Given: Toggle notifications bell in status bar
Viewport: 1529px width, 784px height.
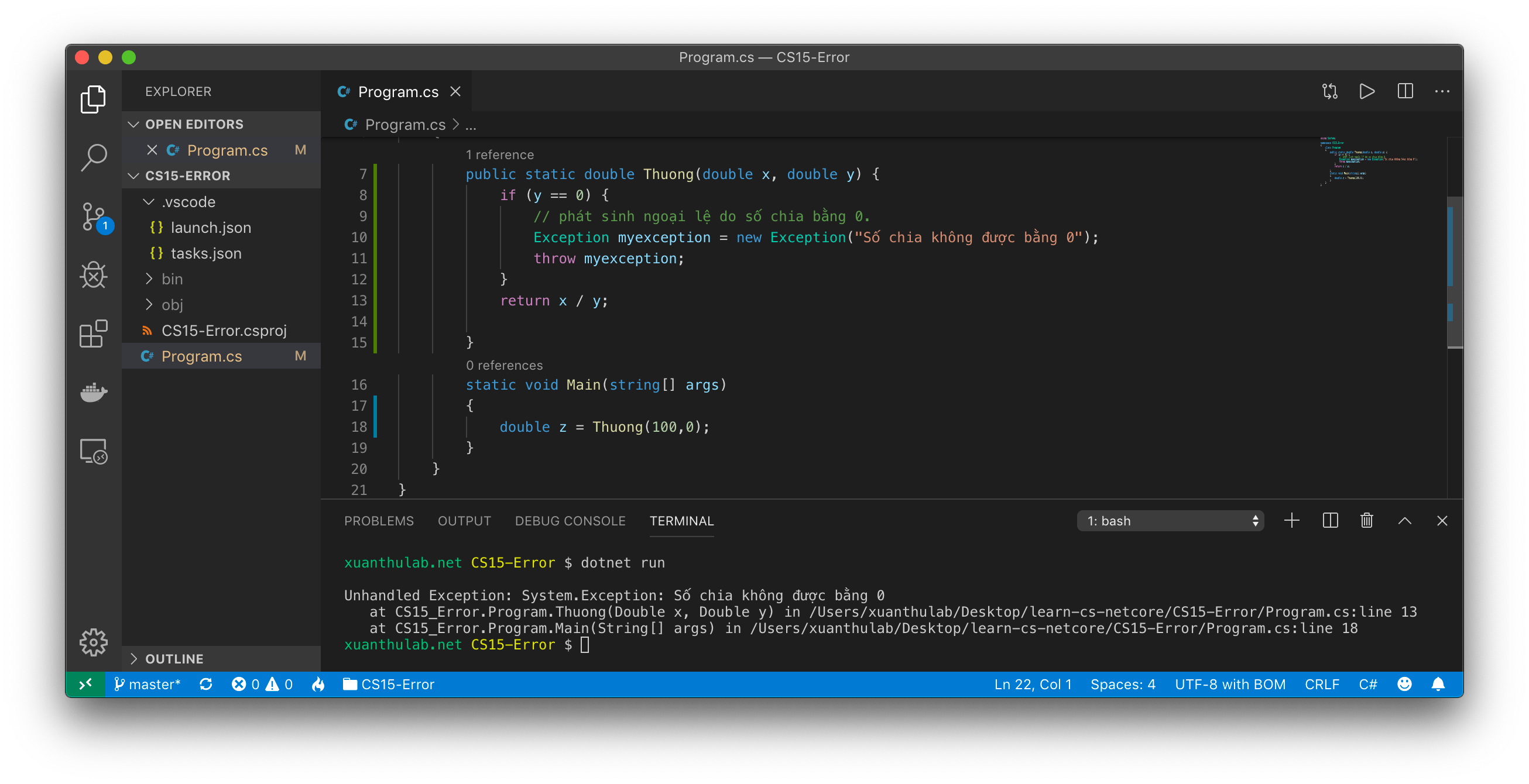Looking at the screenshot, I should pos(1438,685).
